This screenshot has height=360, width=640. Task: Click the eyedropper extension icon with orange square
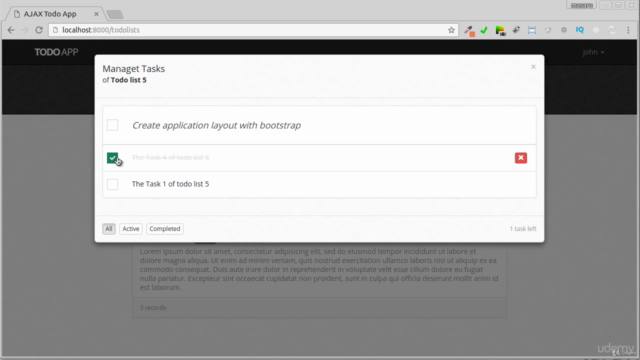[x=469, y=31]
